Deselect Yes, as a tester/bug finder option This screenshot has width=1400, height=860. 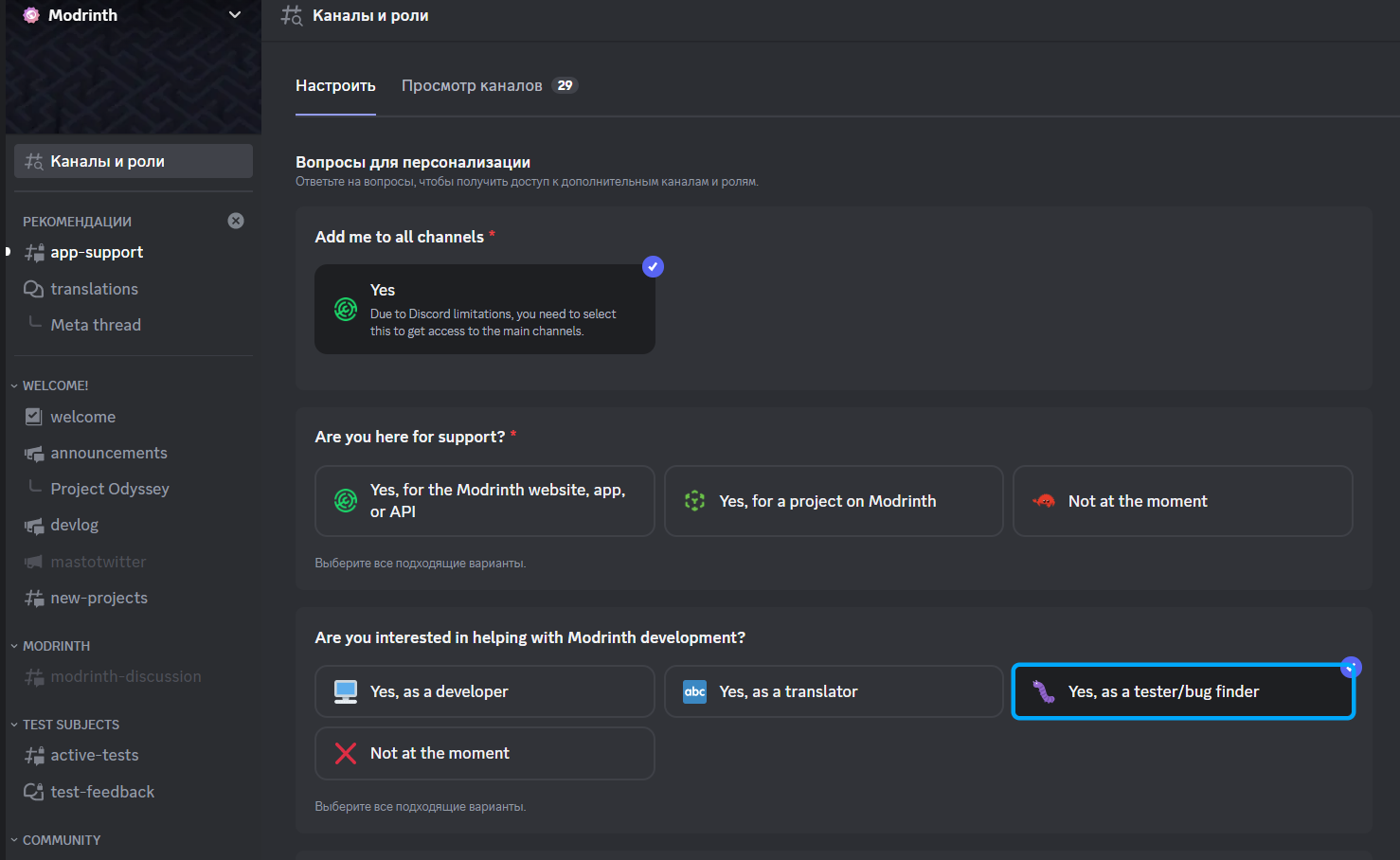pyautogui.click(x=1183, y=691)
